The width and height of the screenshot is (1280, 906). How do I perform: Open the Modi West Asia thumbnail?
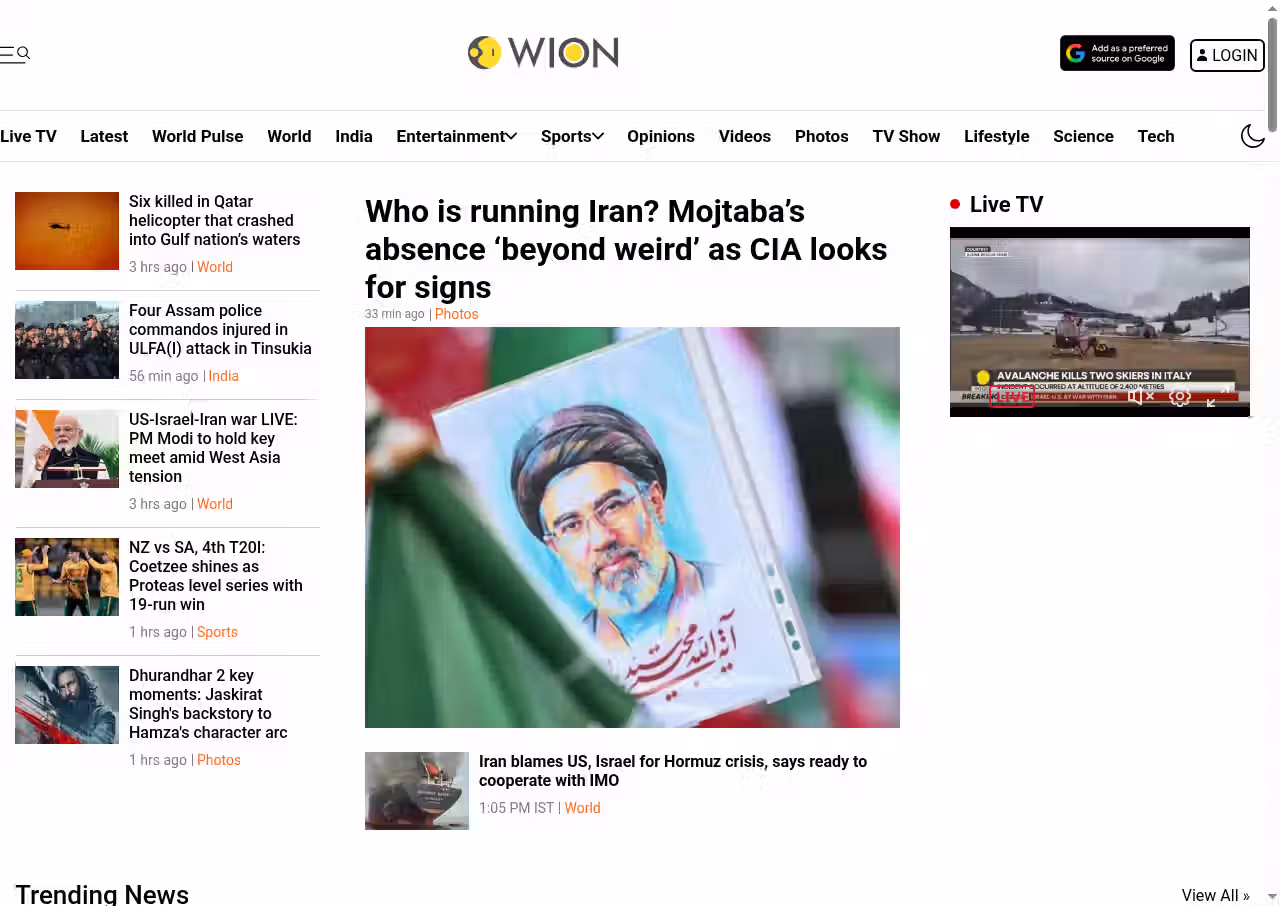(67, 449)
